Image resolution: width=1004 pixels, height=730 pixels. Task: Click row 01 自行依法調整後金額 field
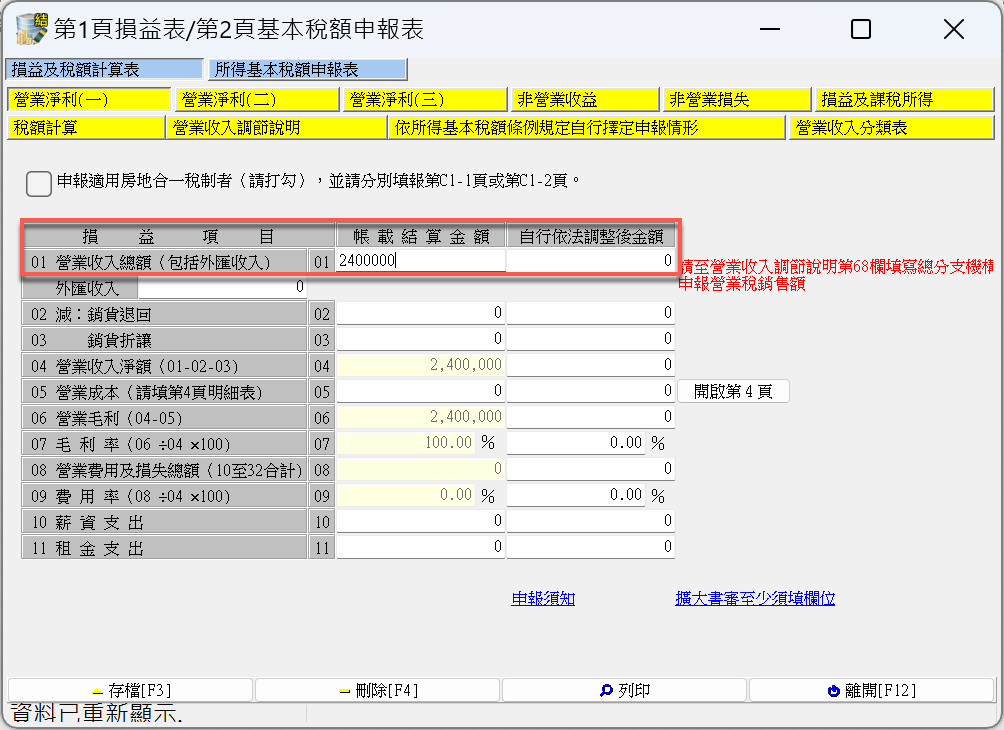(x=590, y=261)
